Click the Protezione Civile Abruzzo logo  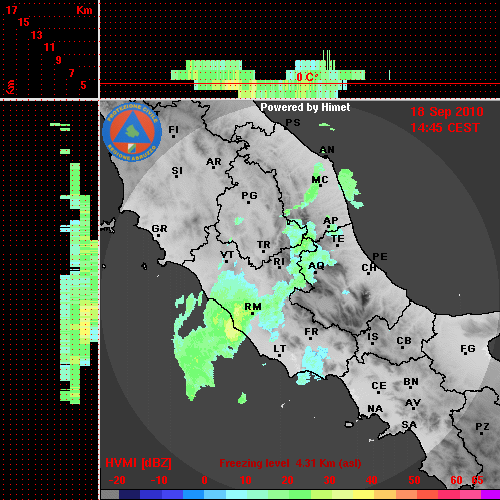point(132,132)
